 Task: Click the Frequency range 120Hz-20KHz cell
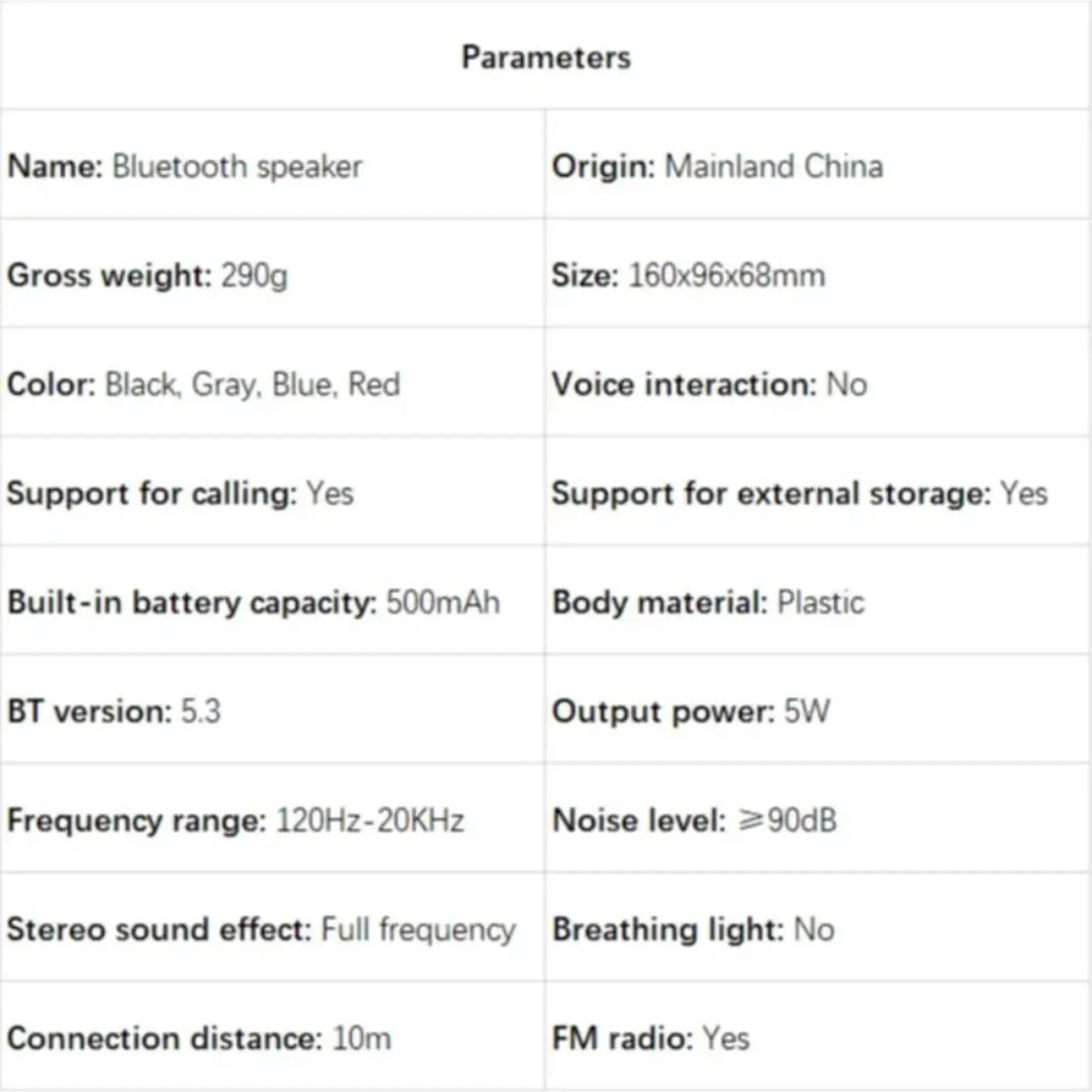(235, 820)
